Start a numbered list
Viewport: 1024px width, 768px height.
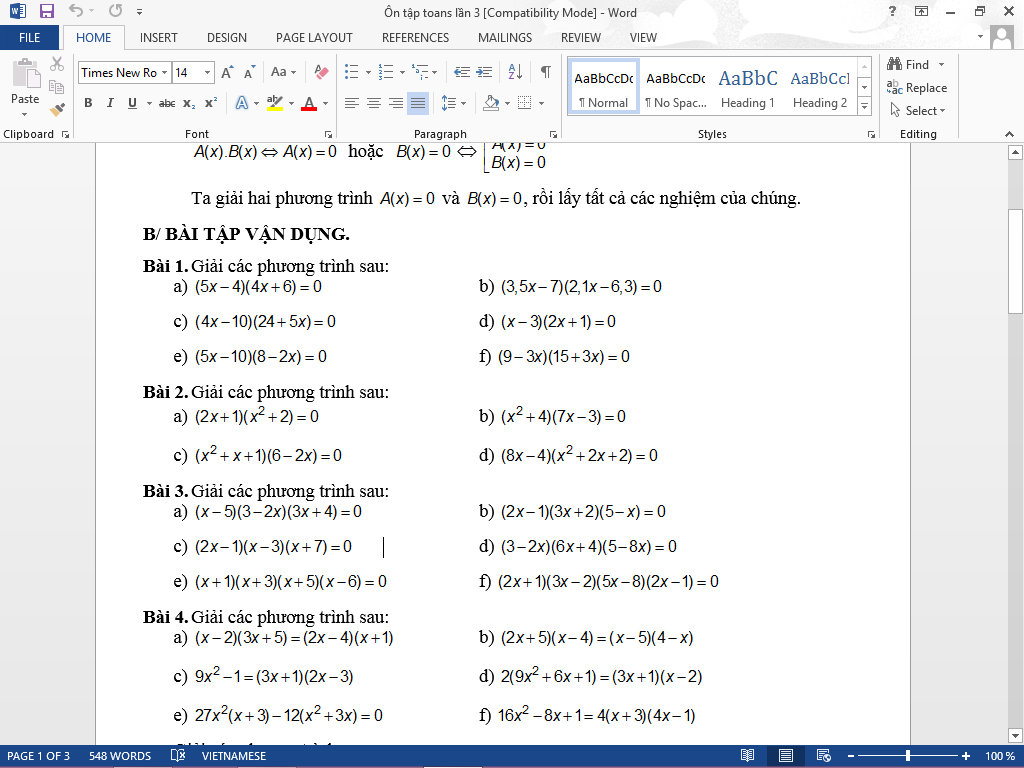point(386,72)
